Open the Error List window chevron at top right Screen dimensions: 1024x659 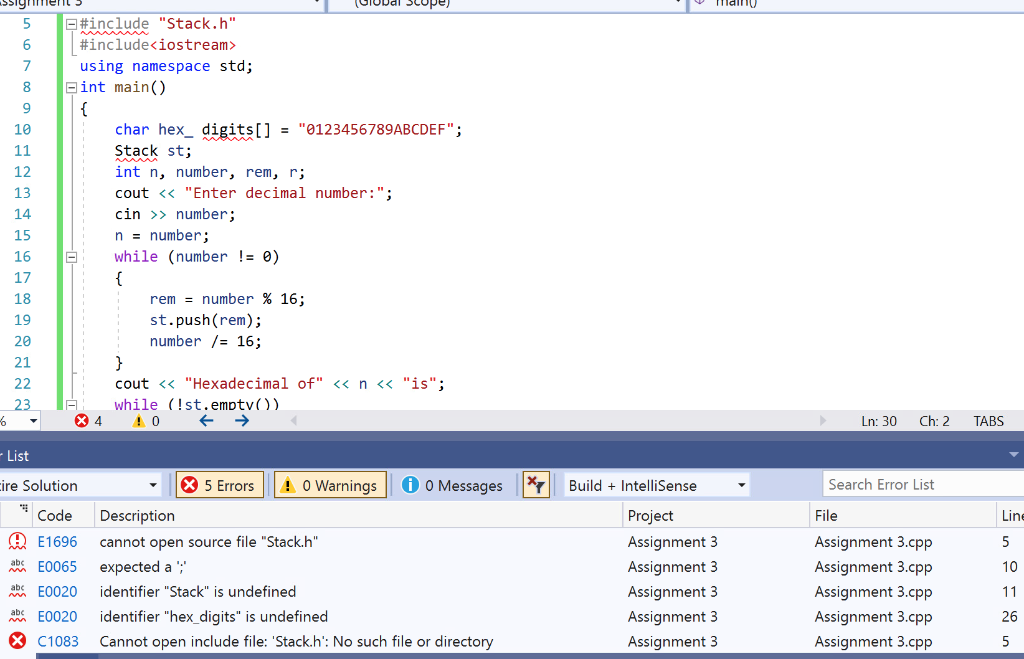click(1015, 455)
